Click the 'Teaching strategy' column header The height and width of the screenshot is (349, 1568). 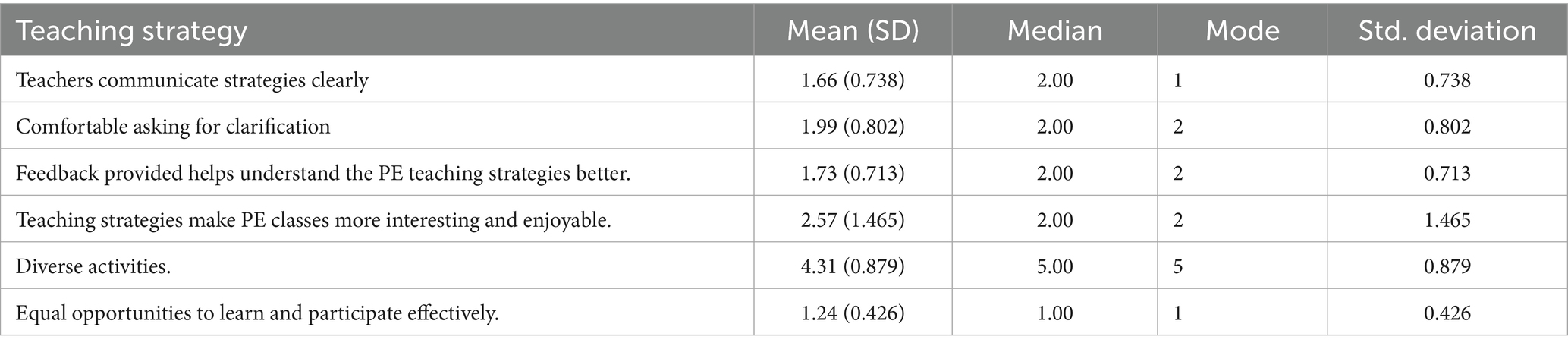point(131,31)
